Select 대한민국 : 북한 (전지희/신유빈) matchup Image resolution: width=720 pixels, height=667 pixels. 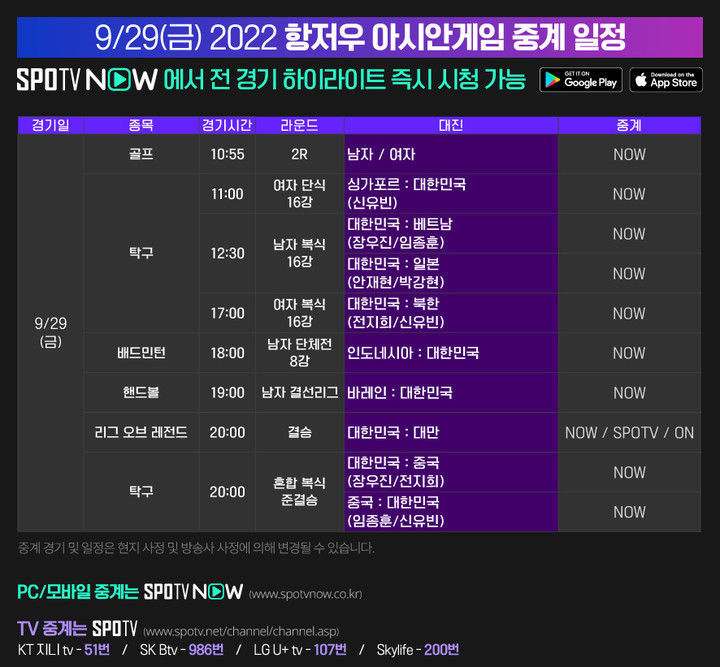[x=451, y=313]
